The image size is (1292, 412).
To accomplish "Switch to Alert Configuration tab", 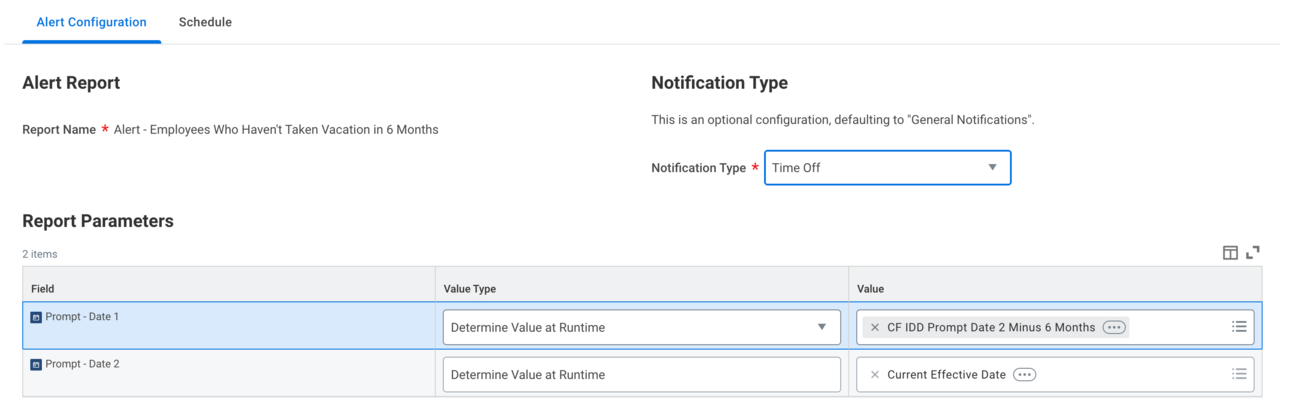I will point(91,22).
